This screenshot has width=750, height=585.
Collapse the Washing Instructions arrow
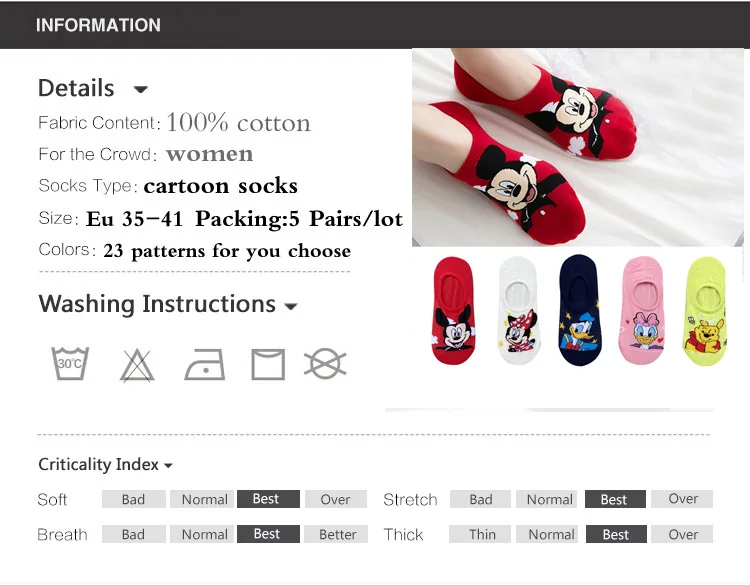coord(291,306)
